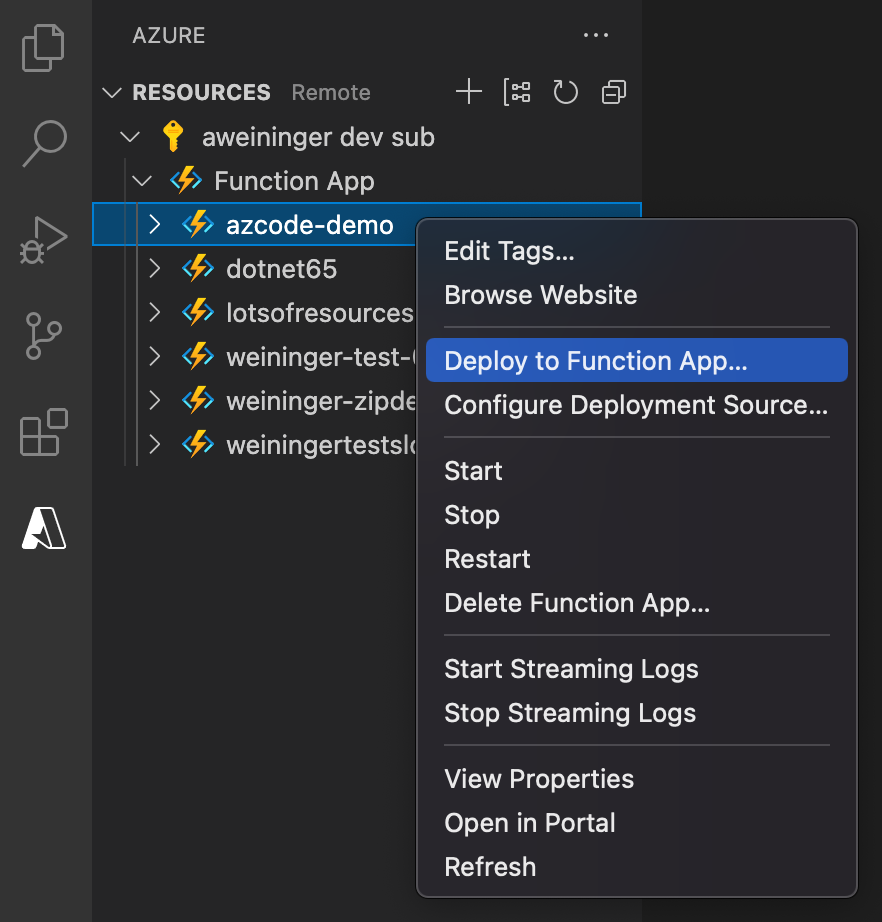The height and width of the screenshot is (922, 882).
Task: Collapse all items using the collapse icon
Action: 612,91
